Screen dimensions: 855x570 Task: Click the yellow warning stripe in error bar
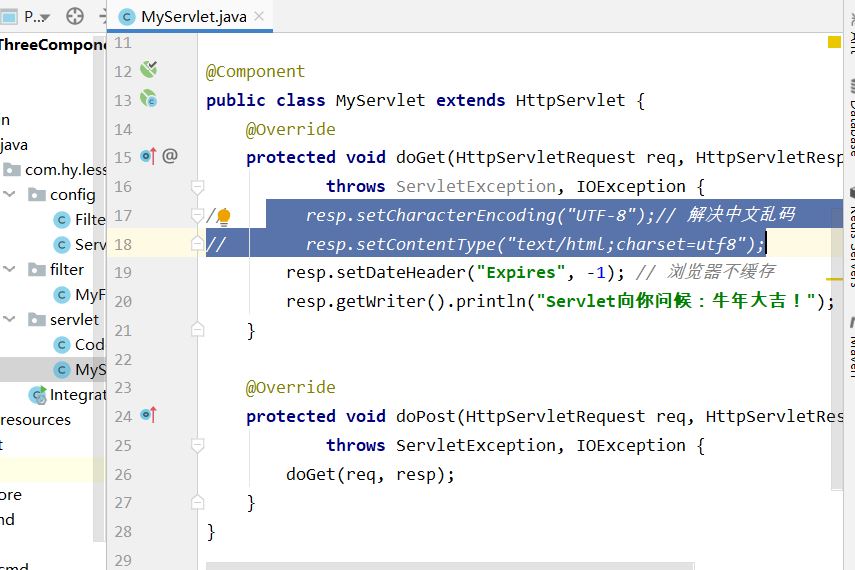point(835,279)
